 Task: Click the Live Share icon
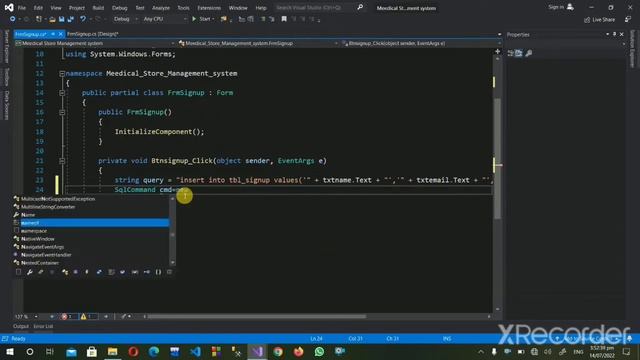[587, 20]
